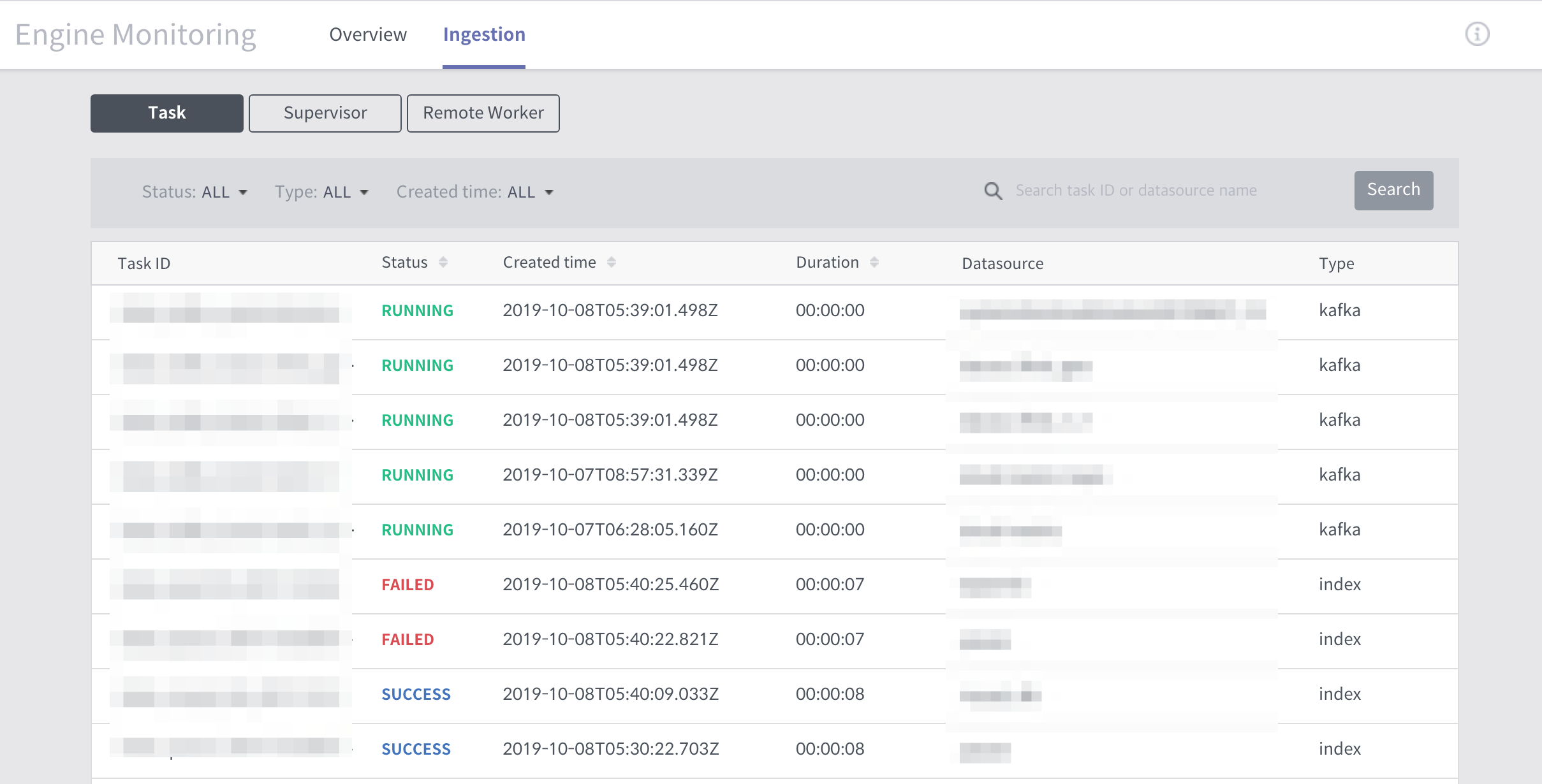Open the SUCCESS task created at 05:40:09.033Z
The width and height of the screenshot is (1542, 784).
[775, 696]
